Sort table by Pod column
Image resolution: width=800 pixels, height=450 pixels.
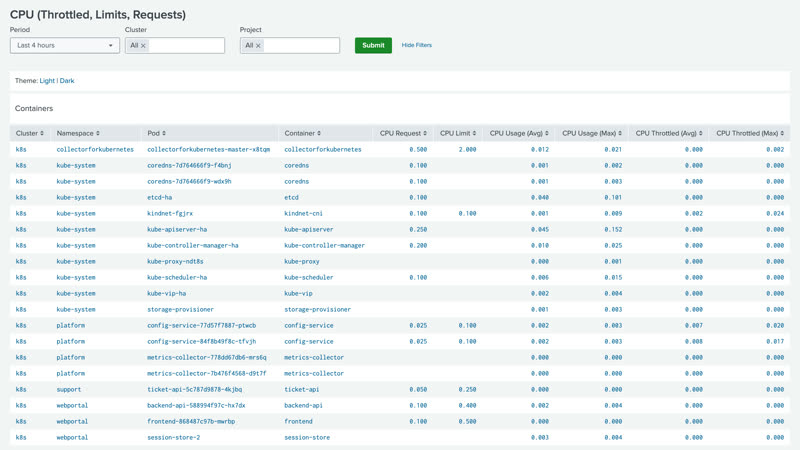coord(157,133)
